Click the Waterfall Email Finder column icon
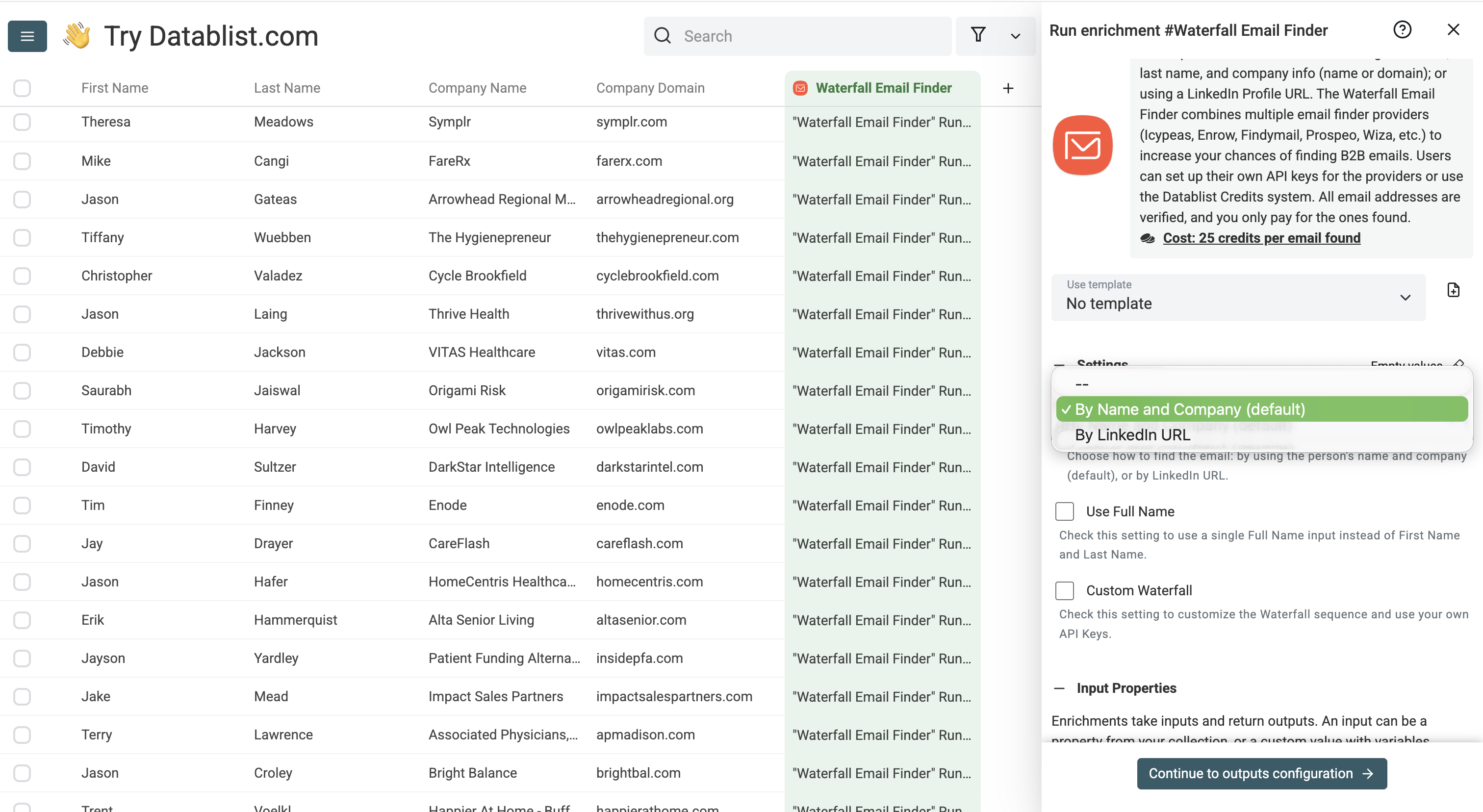Image resolution: width=1483 pixels, height=812 pixels. (800, 88)
